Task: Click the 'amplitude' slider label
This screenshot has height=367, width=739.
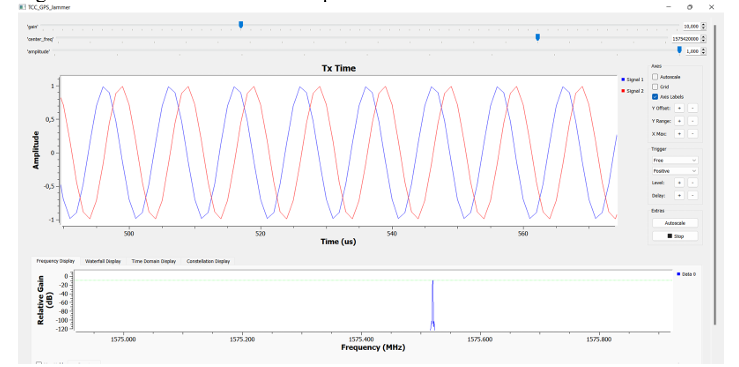Action: pyautogui.click(x=38, y=51)
